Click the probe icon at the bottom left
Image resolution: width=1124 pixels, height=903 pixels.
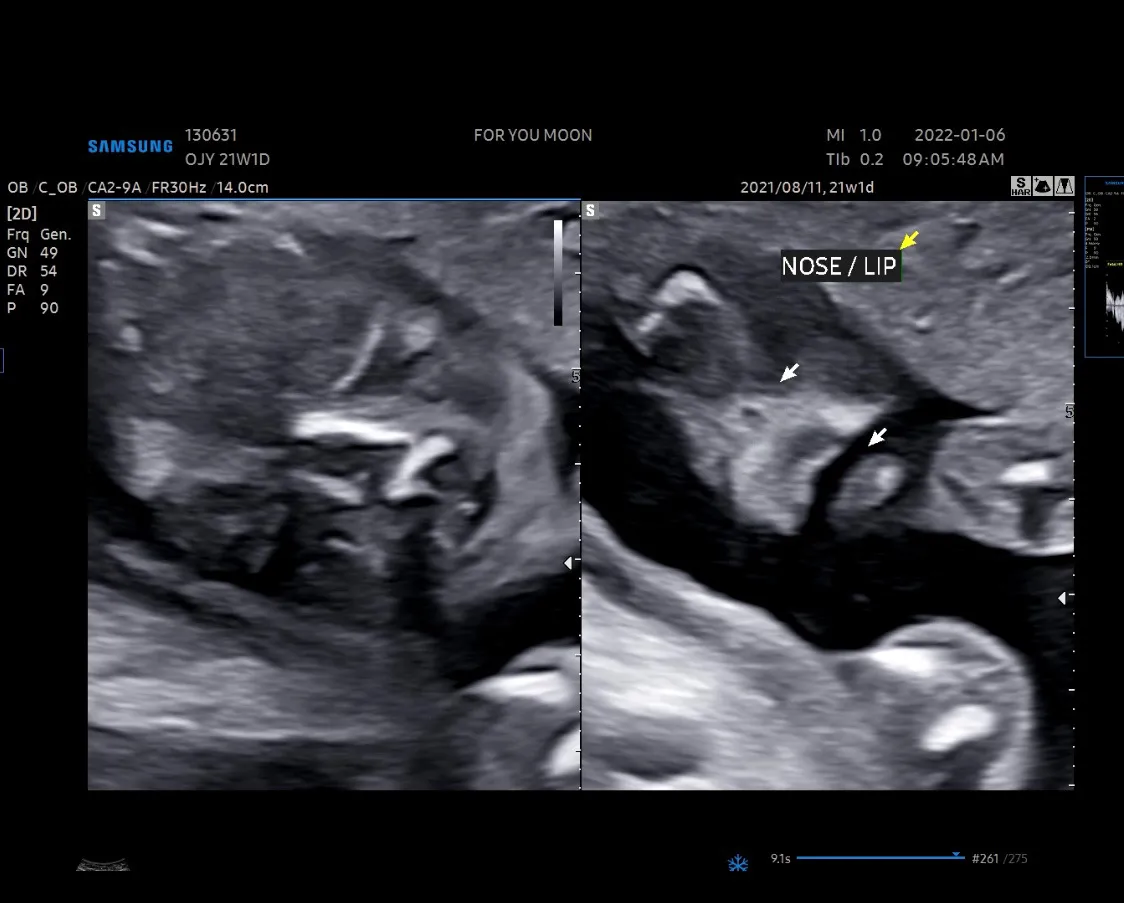tap(103, 865)
